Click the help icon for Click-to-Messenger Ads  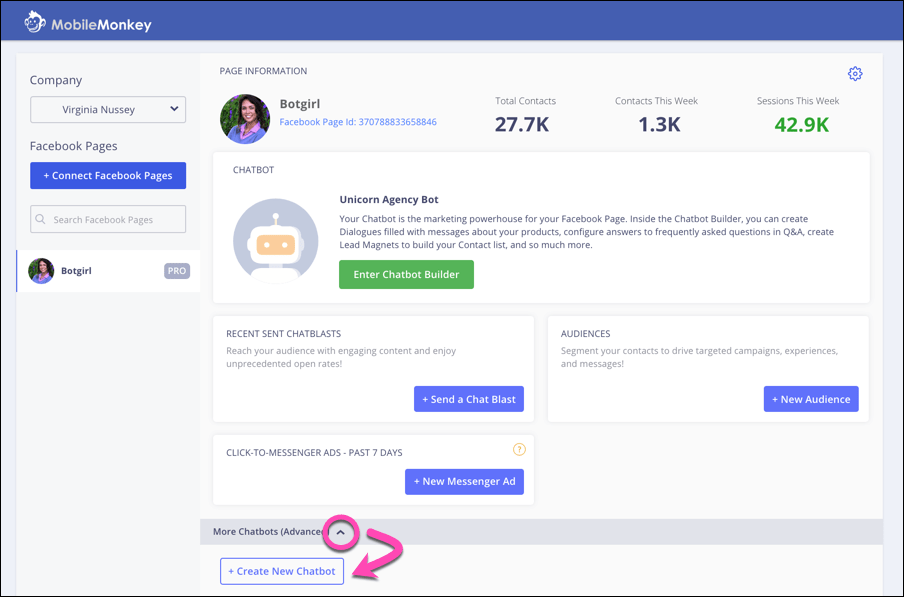coord(519,449)
